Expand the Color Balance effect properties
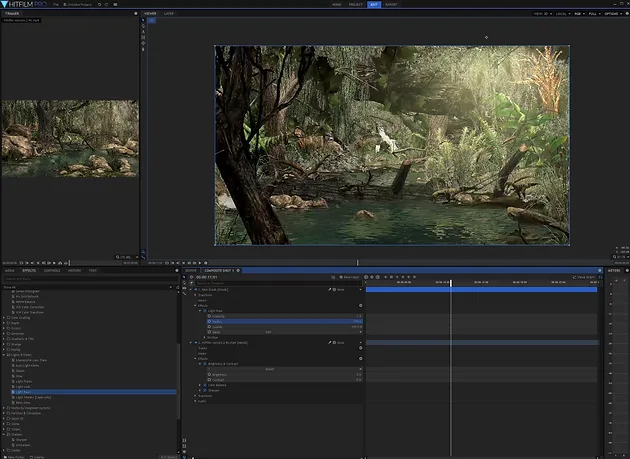The height and width of the screenshot is (459, 630). (200, 385)
